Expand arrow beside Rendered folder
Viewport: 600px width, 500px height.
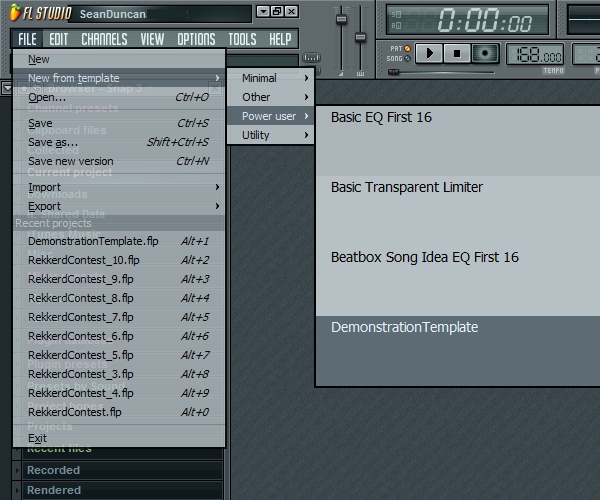(x=16, y=490)
